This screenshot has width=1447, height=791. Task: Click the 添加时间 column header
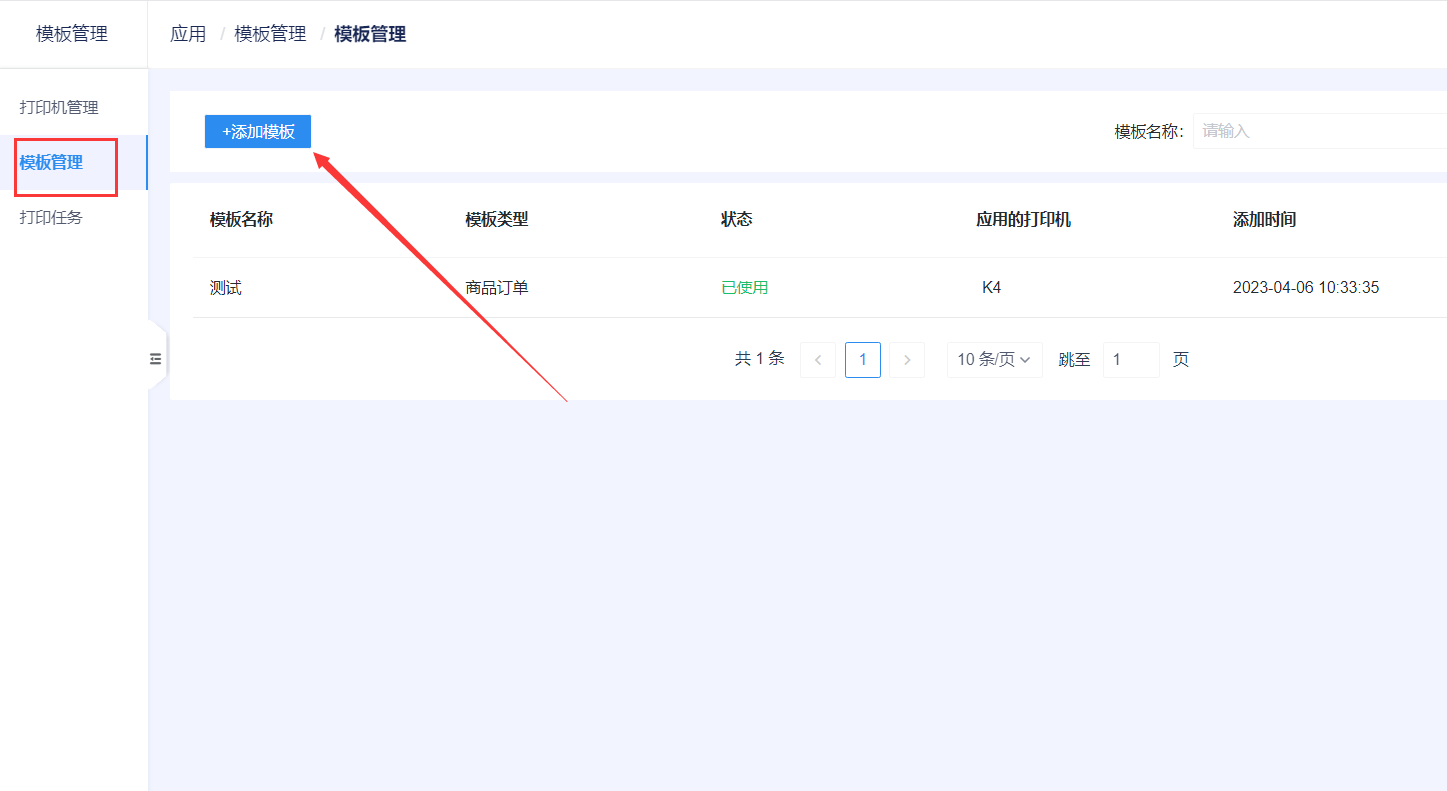pyautogui.click(x=1264, y=220)
